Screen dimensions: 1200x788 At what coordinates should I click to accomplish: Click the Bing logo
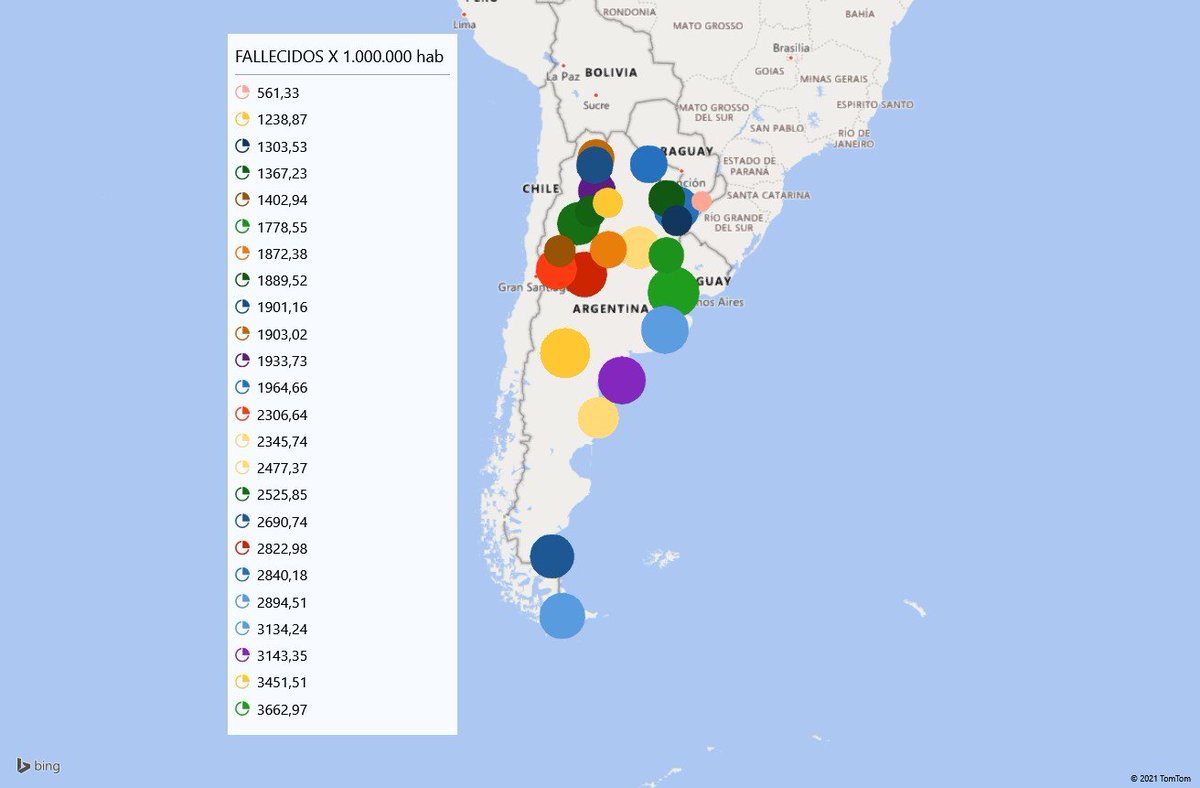pyautogui.click(x=38, y=766)
